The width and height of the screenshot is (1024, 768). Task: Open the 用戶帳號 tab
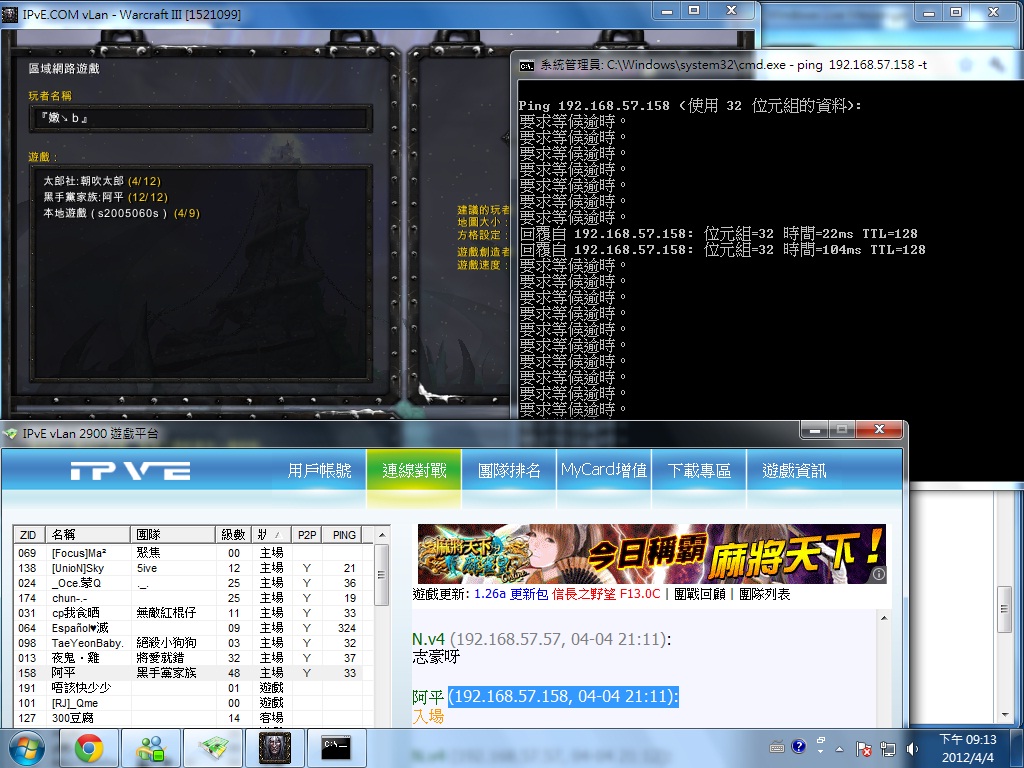319,471
